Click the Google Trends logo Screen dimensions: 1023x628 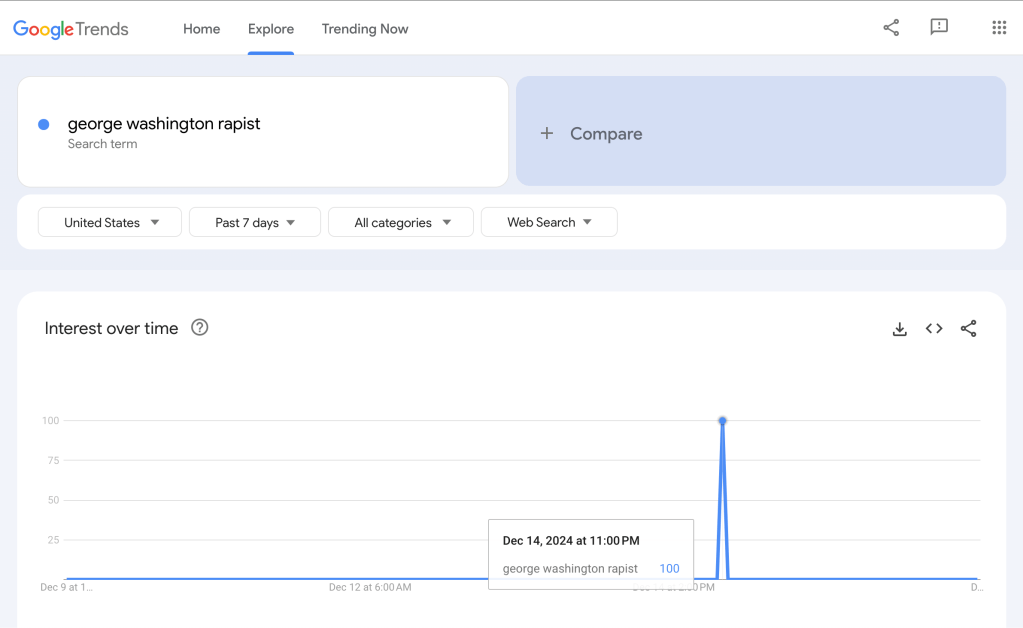pos(71,29)
